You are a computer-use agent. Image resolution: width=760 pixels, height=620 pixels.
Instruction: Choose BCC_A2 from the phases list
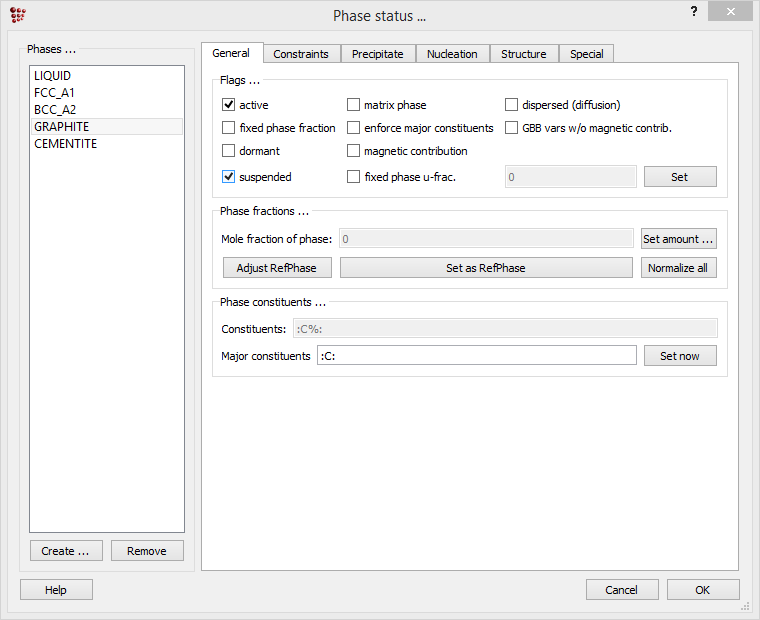55,110
